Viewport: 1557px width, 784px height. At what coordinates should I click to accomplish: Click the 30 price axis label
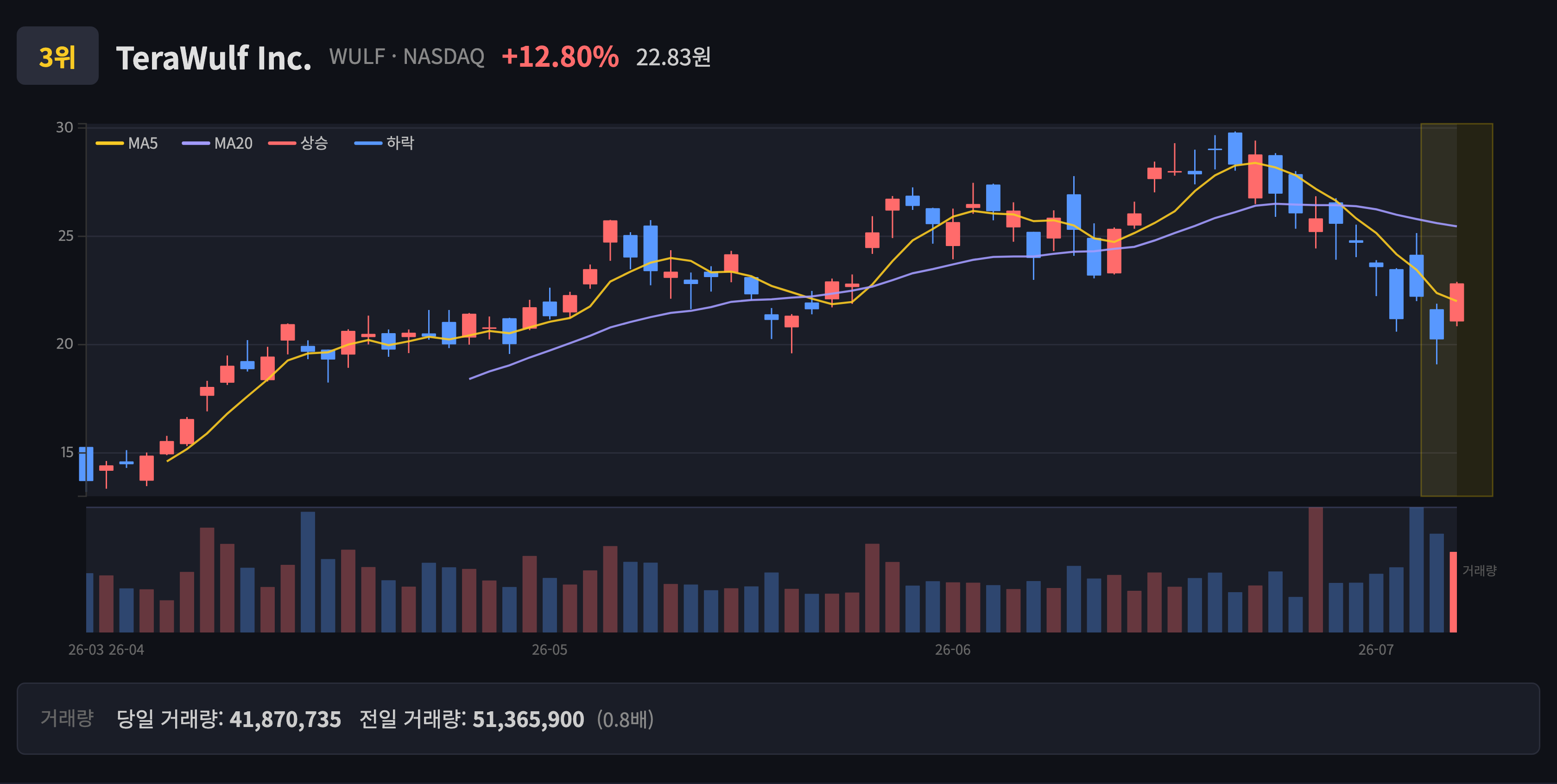pyautogui.click(x=65, y=127)
